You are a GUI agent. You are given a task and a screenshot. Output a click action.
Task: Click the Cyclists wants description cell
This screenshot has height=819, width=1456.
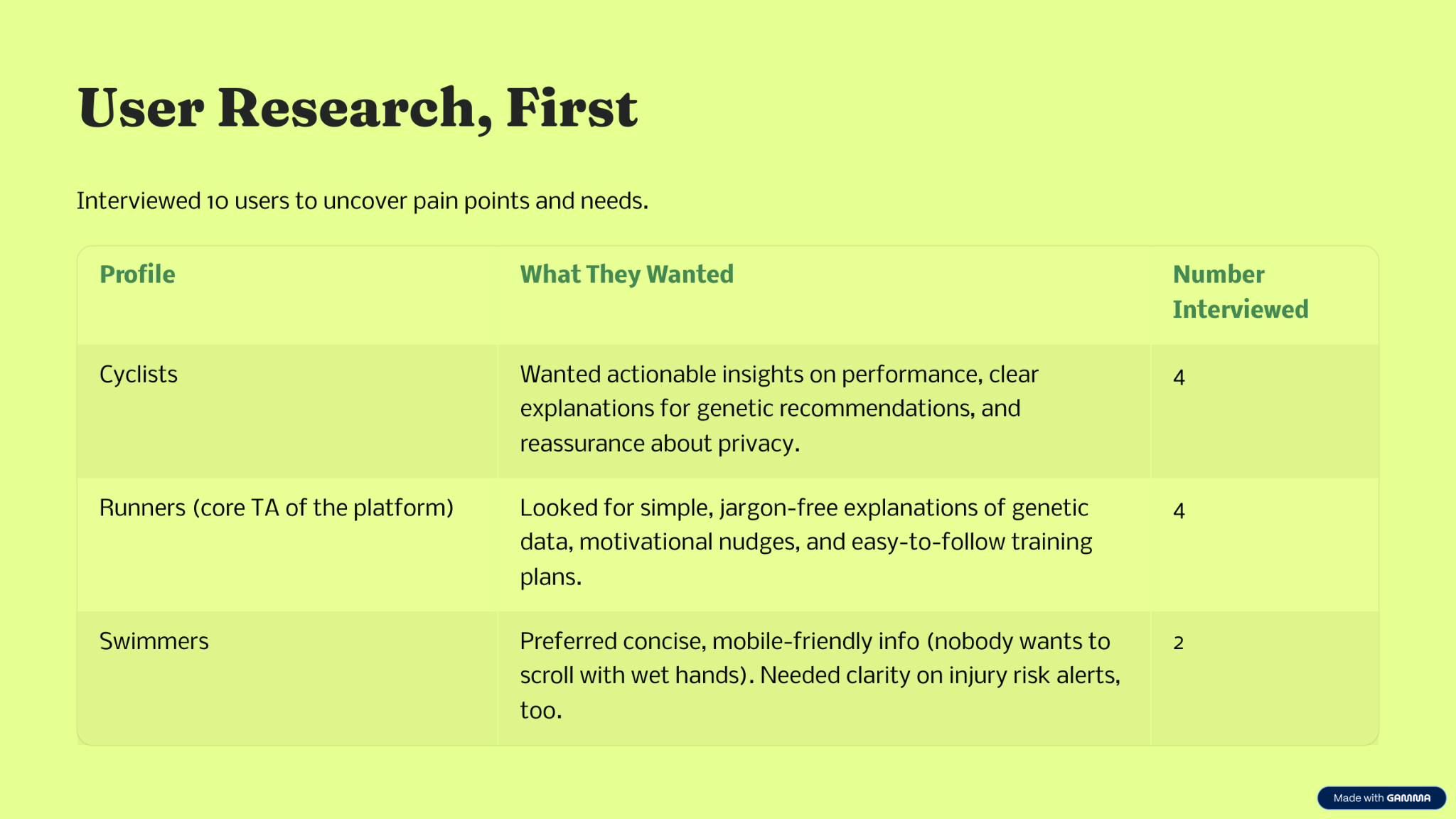click(824, 411)
